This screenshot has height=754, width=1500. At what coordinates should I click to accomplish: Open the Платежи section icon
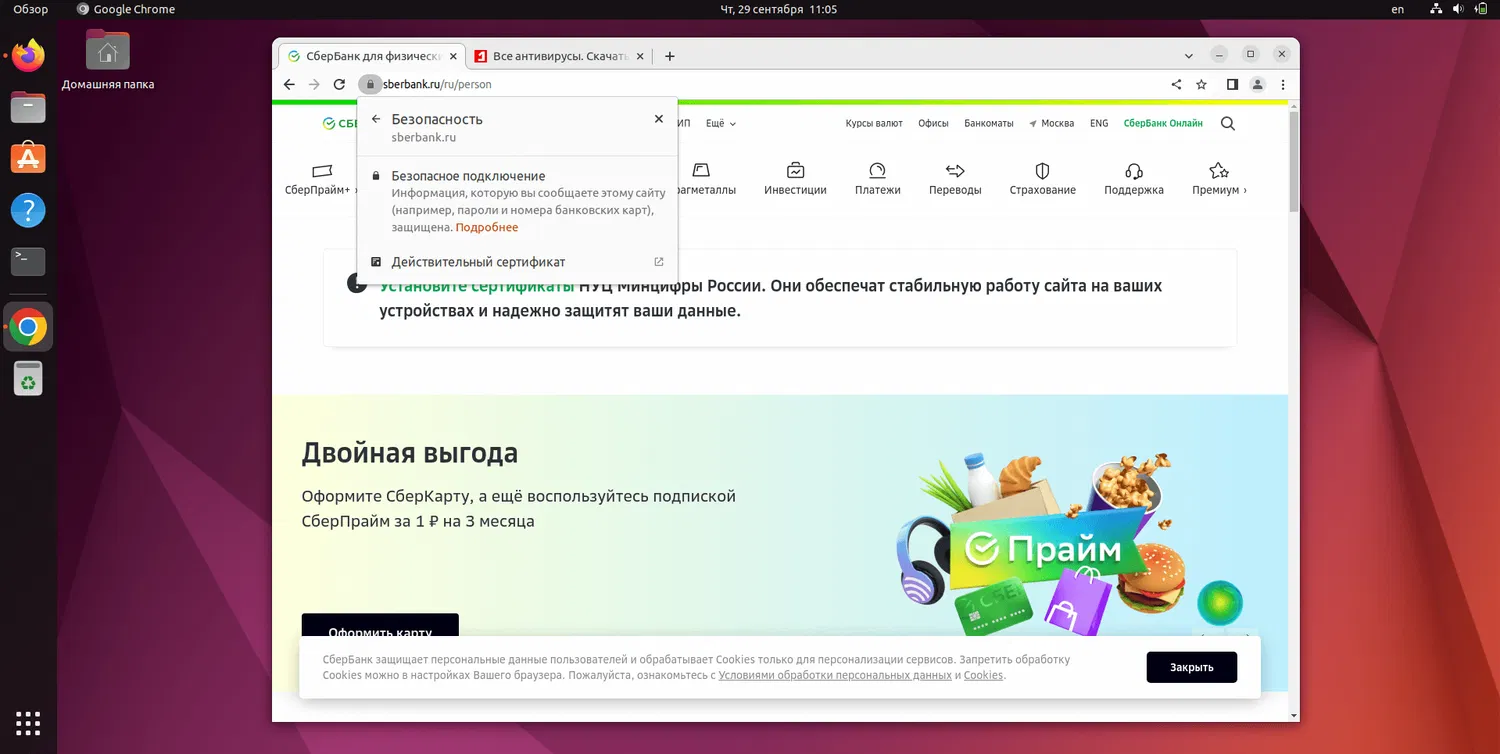click(x=878, y=170)
